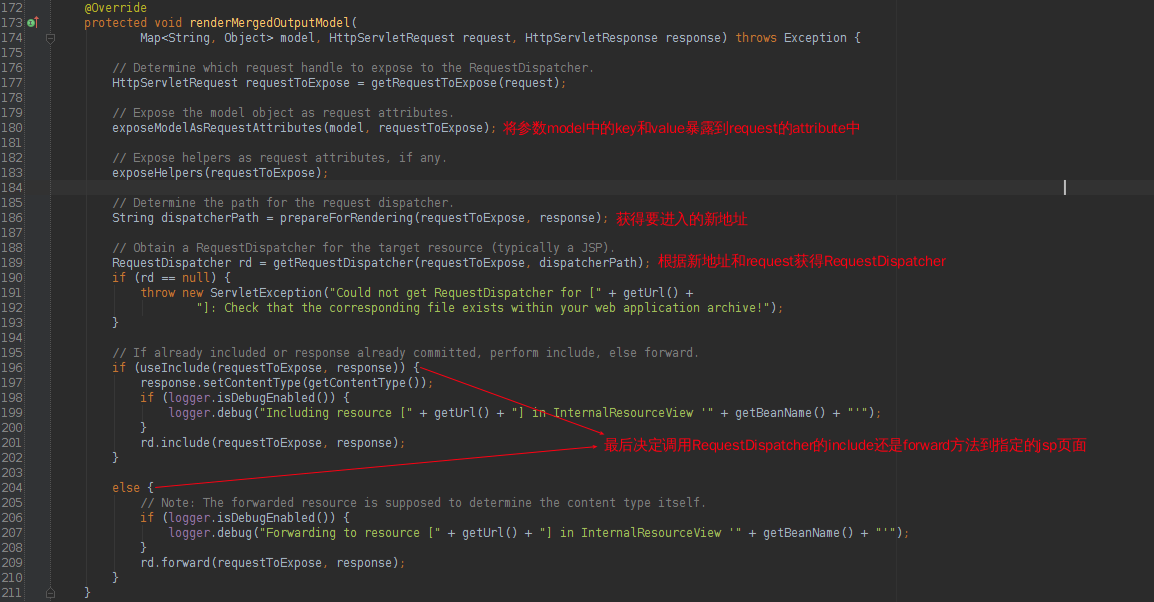Click the implements-method gutter icon at line 173
Screen dimensions: 1154x602
[32, 23]
